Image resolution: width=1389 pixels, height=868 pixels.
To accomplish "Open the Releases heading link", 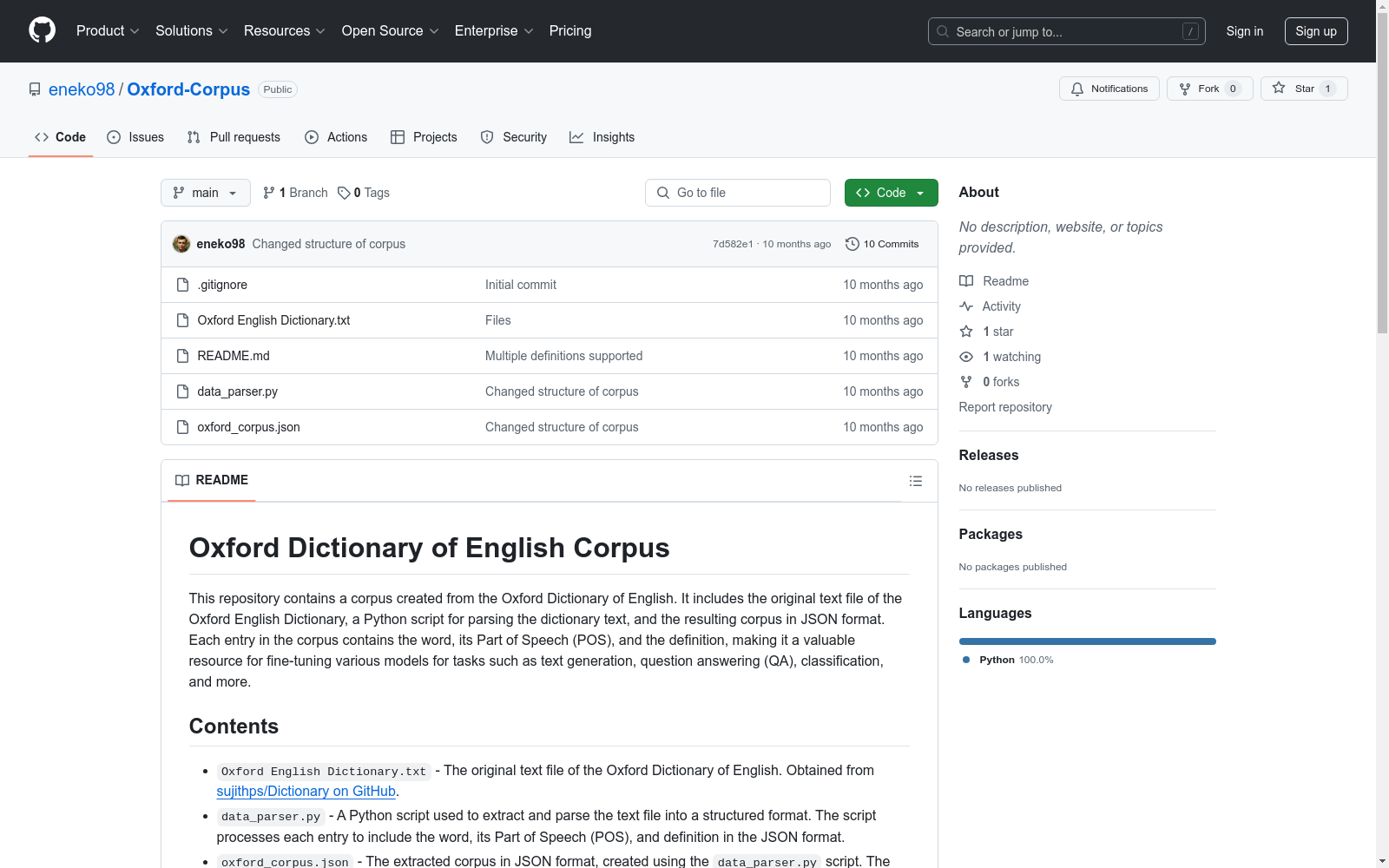I will (x=989, y=455).
